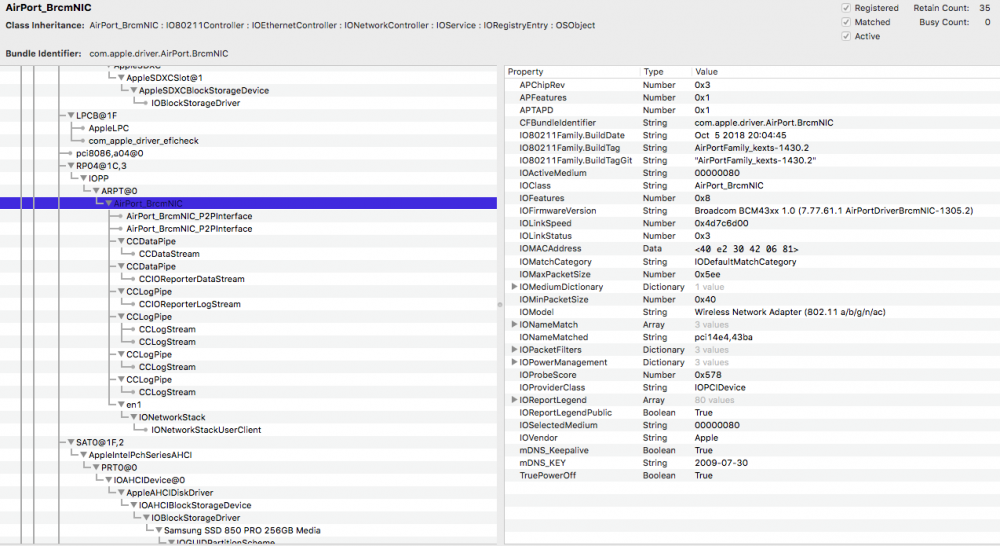
Task: Select the pci8086,a04@0 entry
Action: (110, 153)
